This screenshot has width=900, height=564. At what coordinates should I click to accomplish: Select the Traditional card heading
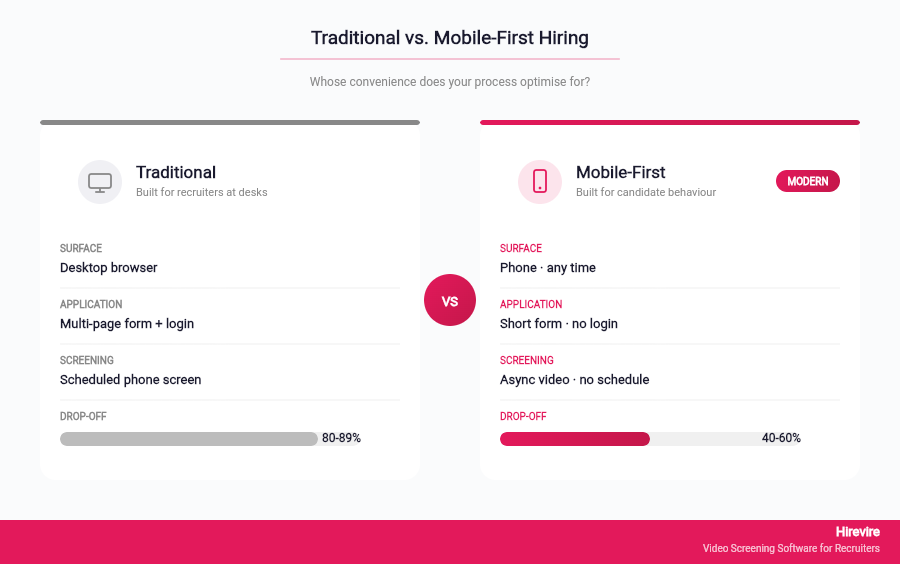[176, 172]
